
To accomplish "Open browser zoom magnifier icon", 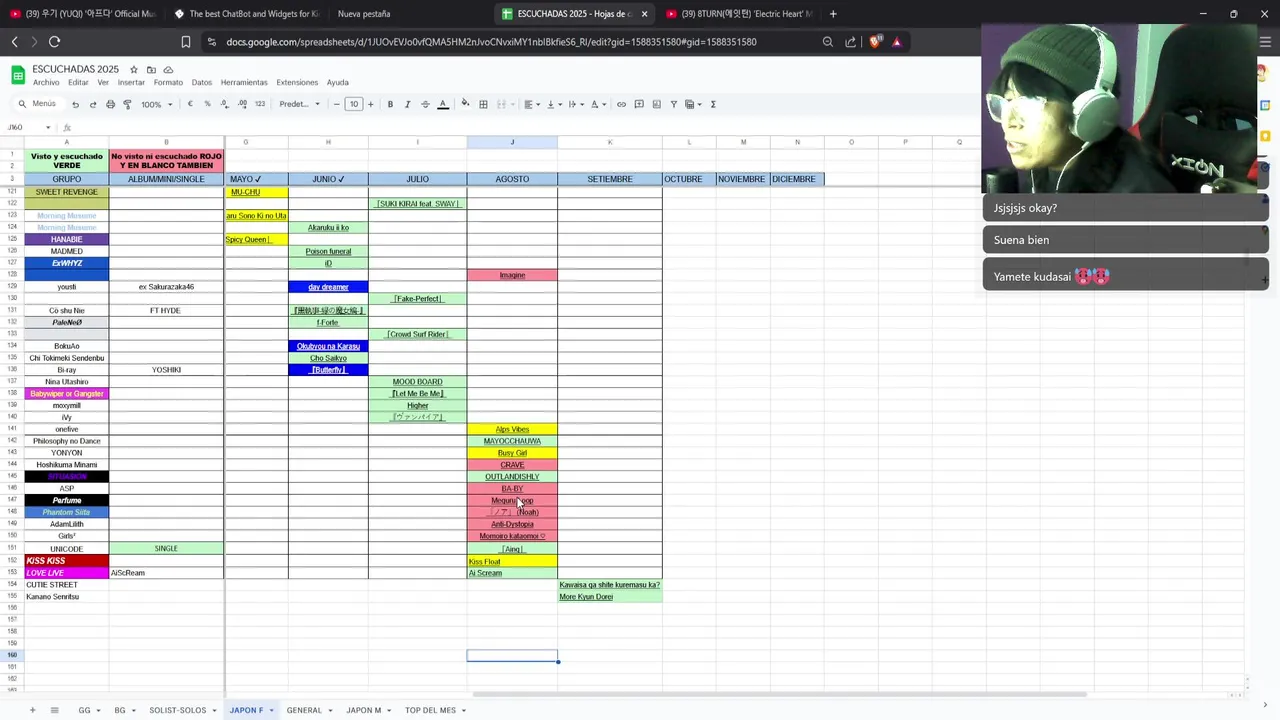I will click(827, 42).
